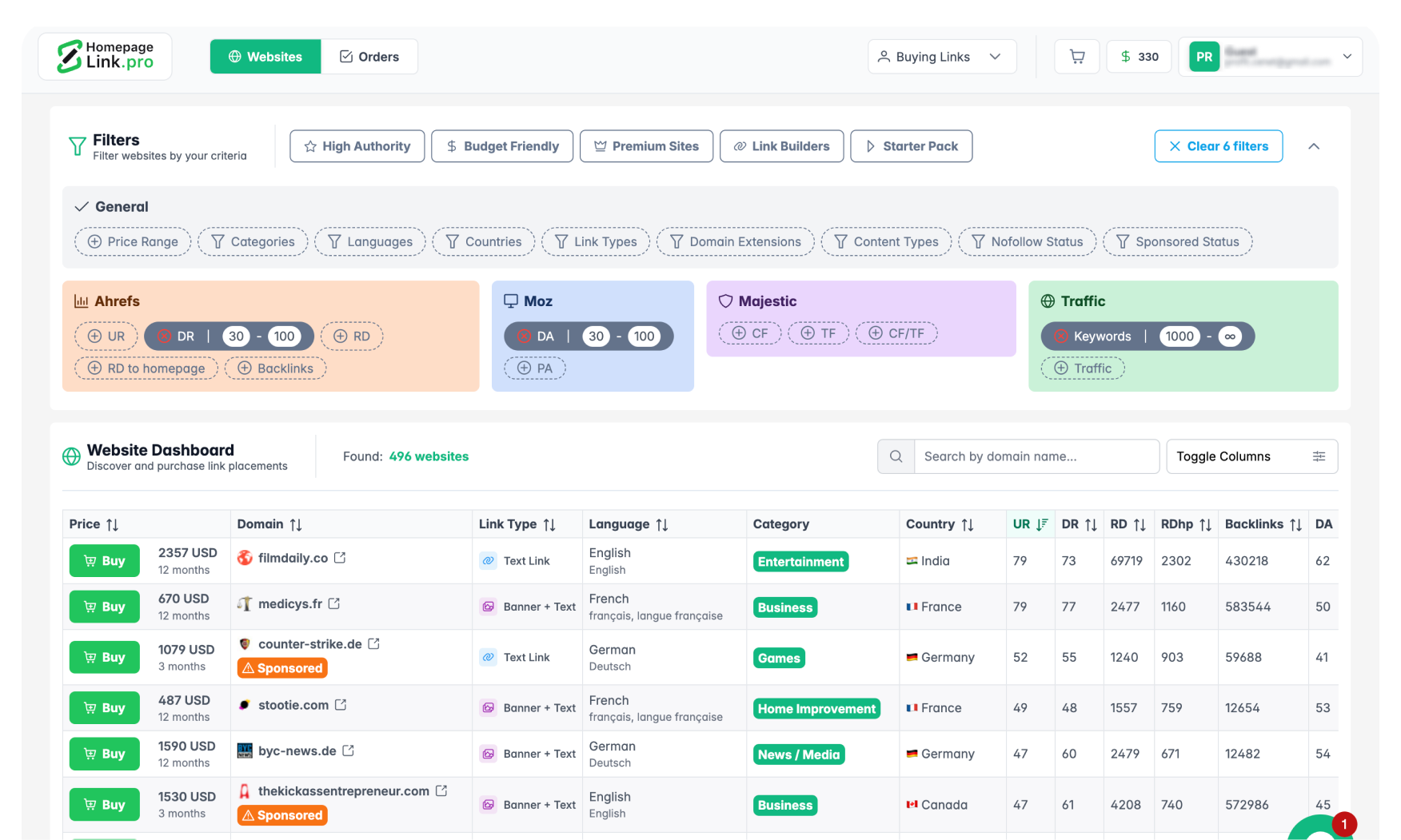Open the Buying Links dropdown

(942, 57)
